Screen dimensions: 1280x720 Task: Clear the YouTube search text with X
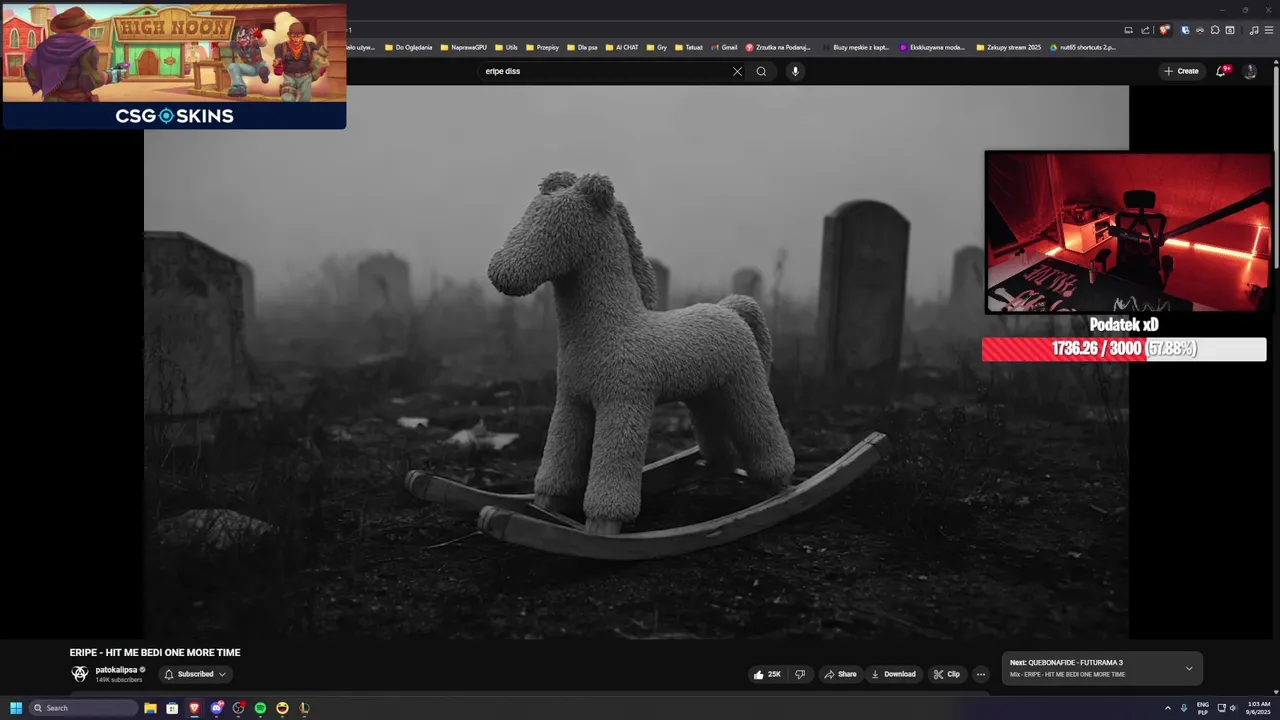point(737,71)
